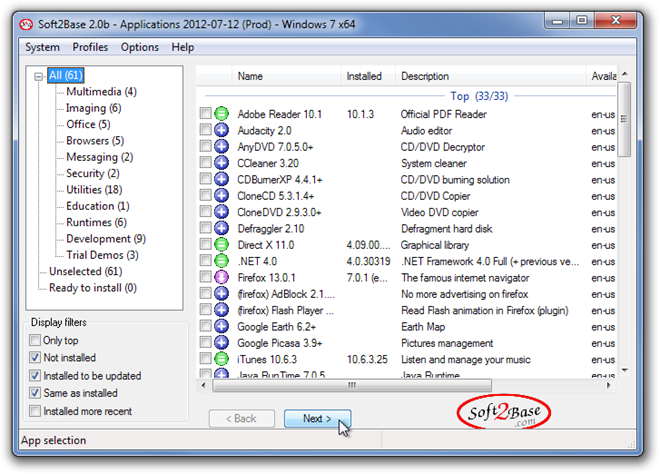The image size is (660, 474).
Task: Enable the Only top display filter
Action: tap(35, 340)
